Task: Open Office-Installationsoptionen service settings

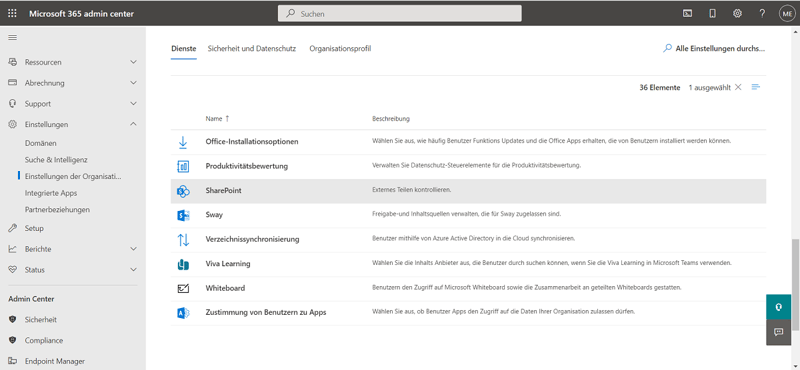Action: (x=252, y=141)
